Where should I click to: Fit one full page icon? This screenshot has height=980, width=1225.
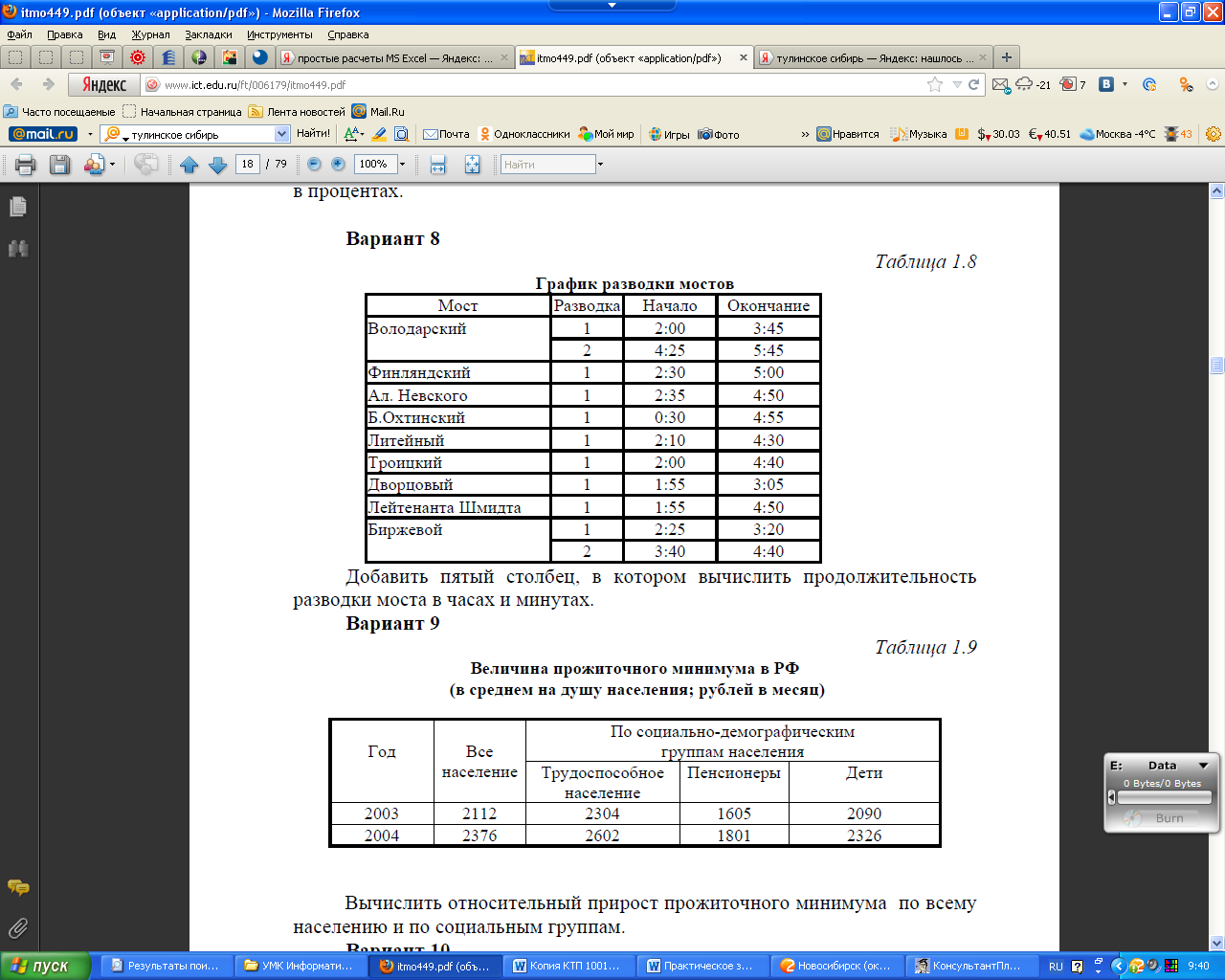tap(472, 165)
